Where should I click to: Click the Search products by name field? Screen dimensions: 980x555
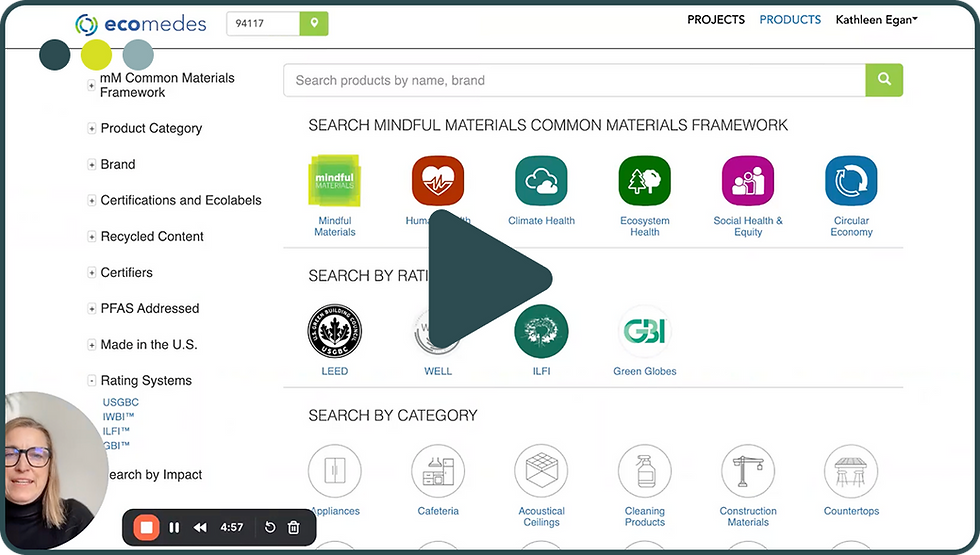574,80
